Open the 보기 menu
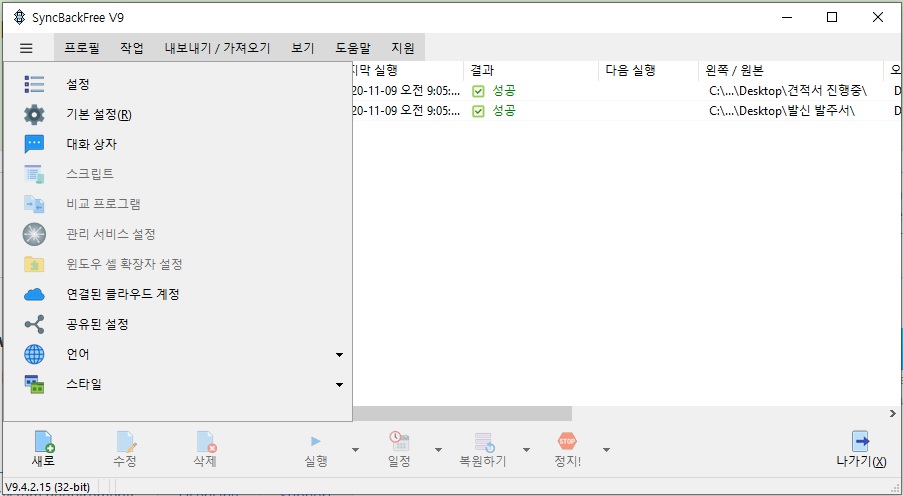 (x=302, y=48)
